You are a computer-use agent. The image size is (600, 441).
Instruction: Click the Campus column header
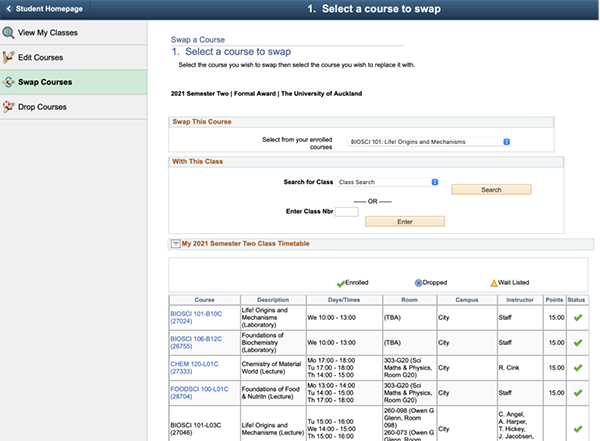tap(467, 300)
